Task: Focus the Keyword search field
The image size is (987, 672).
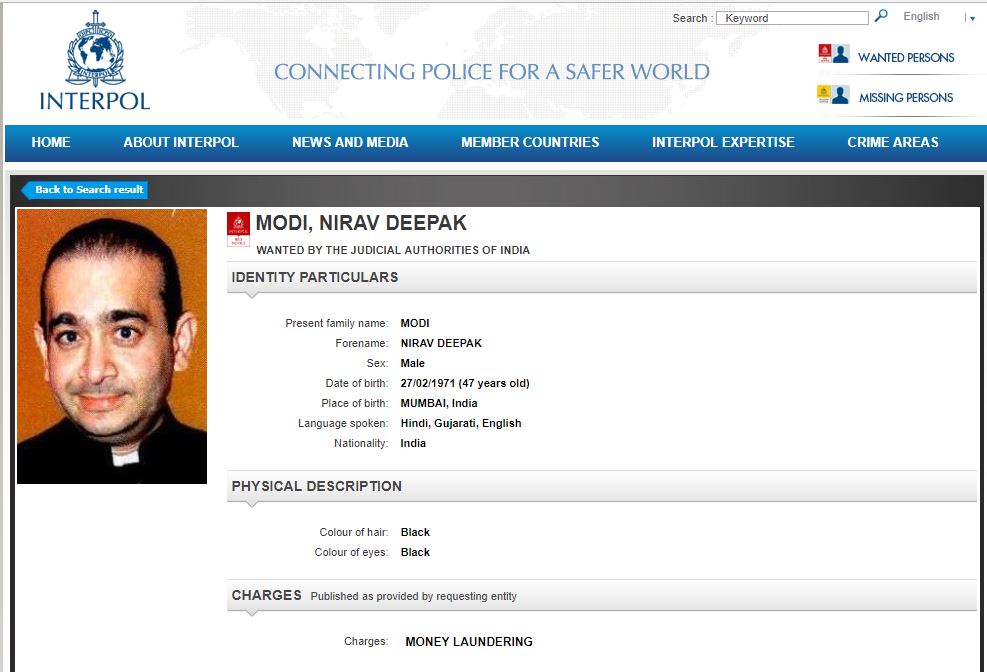Action: pos(792,18)
